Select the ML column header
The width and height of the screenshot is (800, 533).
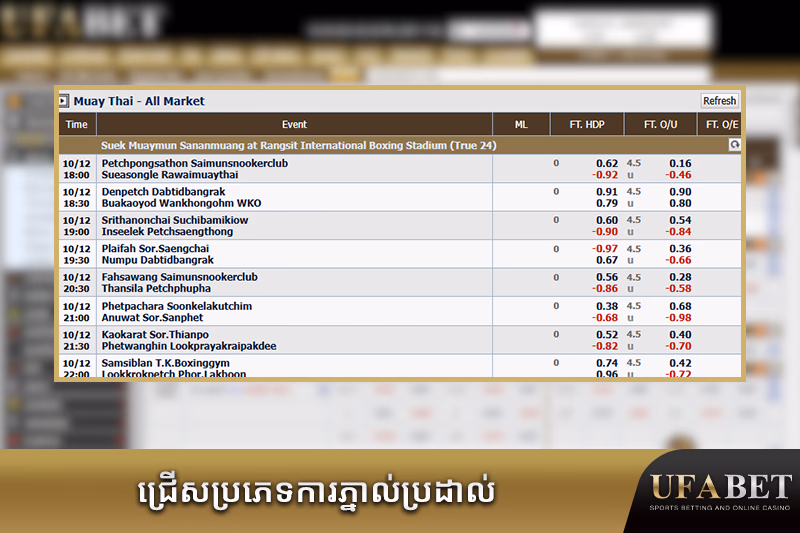521,125
